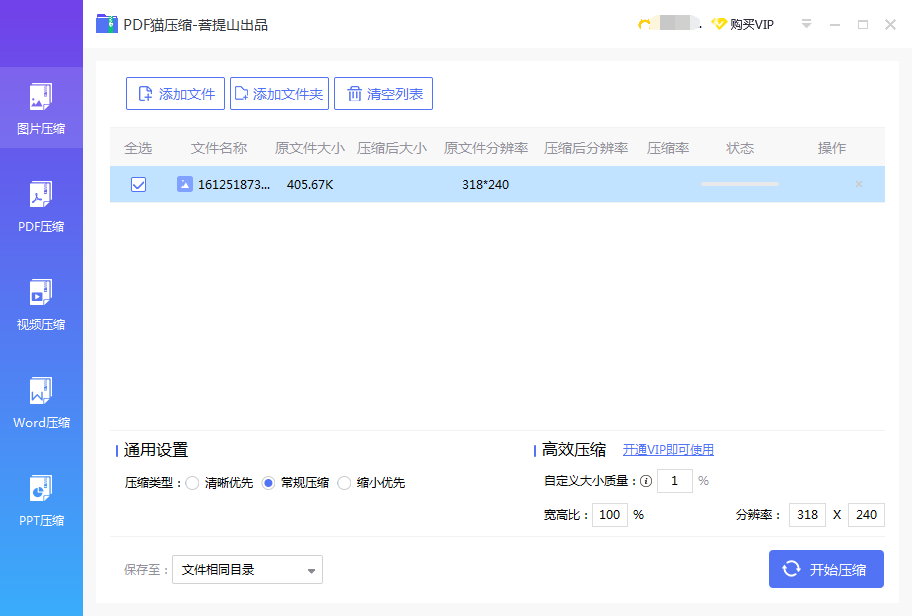This screenshot has width=912, height=616.
Task: Click the 文件名称 column header
Action: click(x=219, y=148)
